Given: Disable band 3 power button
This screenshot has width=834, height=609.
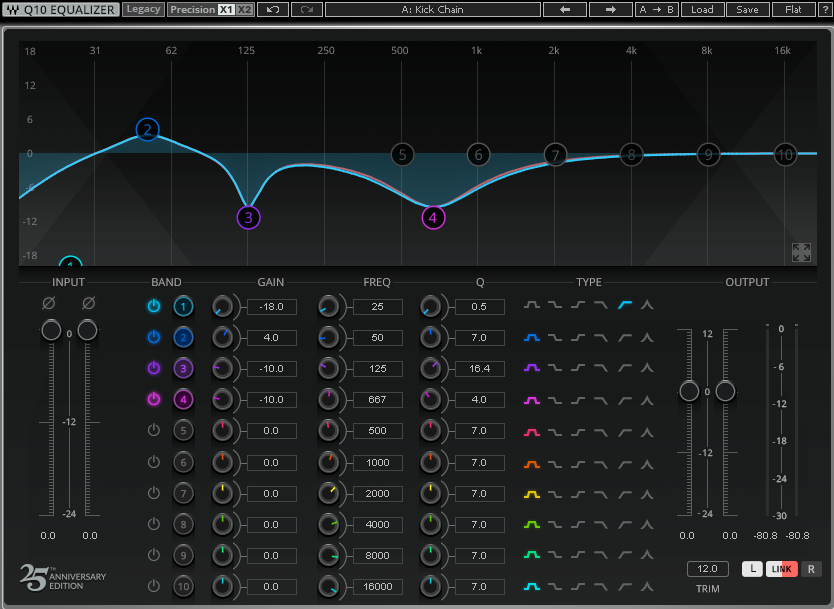Looking at the screenshot, I should coord(154,368).
